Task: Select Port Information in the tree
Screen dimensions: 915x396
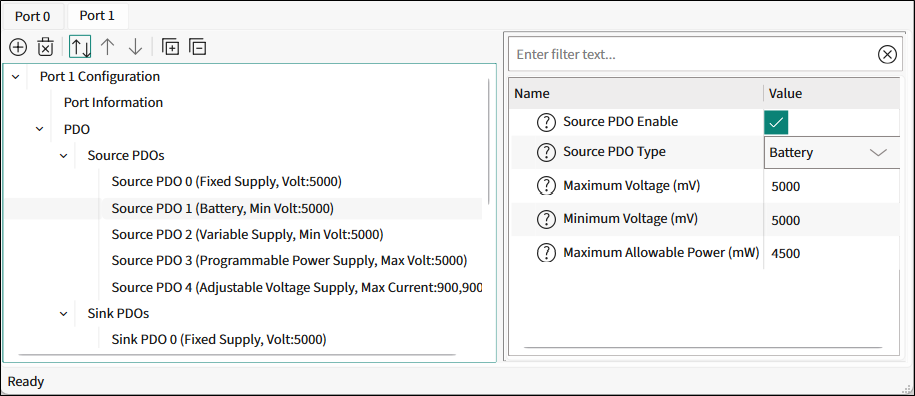Action: click(x=113, y=103)
